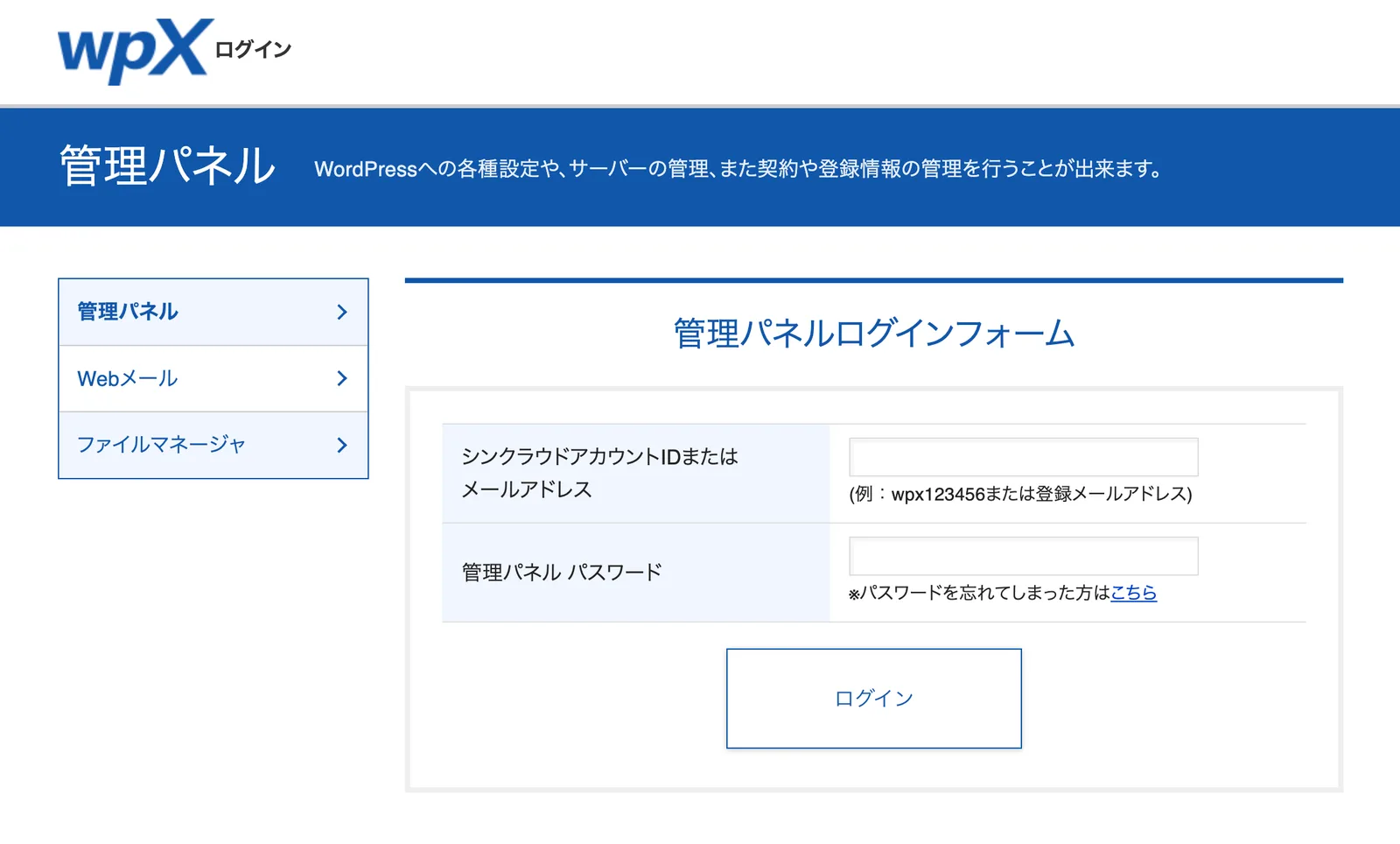1400x844 pixels.
Task: Click the ※パスワードを忘れてしまった方は note text
Action: (979, 593)
